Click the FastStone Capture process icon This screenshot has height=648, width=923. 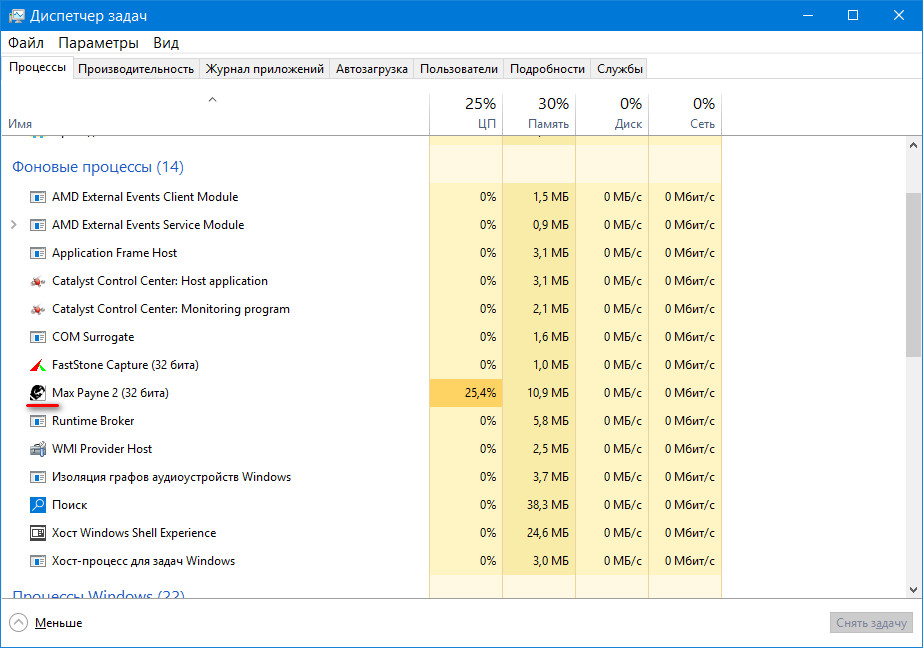click(38, 365)
